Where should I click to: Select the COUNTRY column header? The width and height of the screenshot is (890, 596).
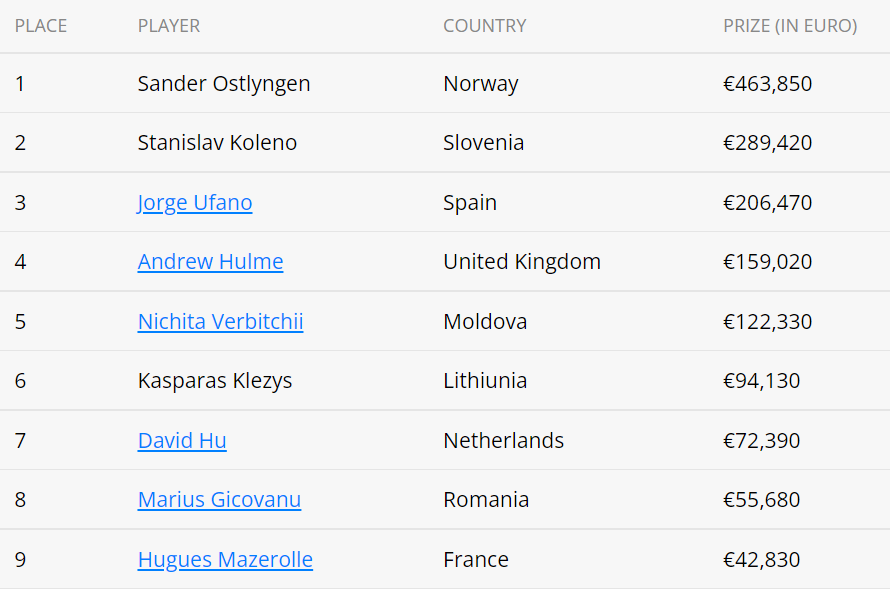point(484,26)
